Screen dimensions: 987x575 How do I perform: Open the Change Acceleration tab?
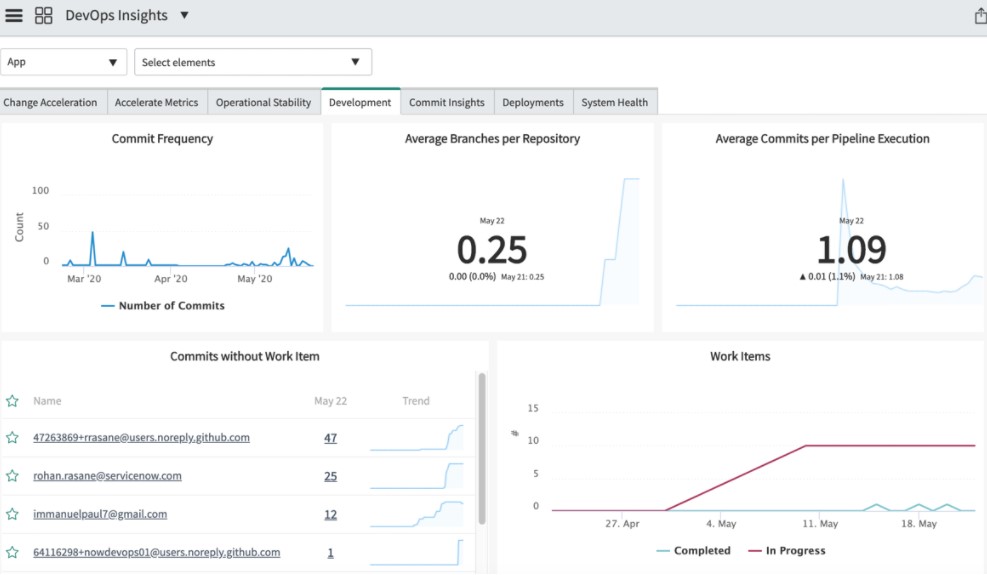(x=50, y=102)
